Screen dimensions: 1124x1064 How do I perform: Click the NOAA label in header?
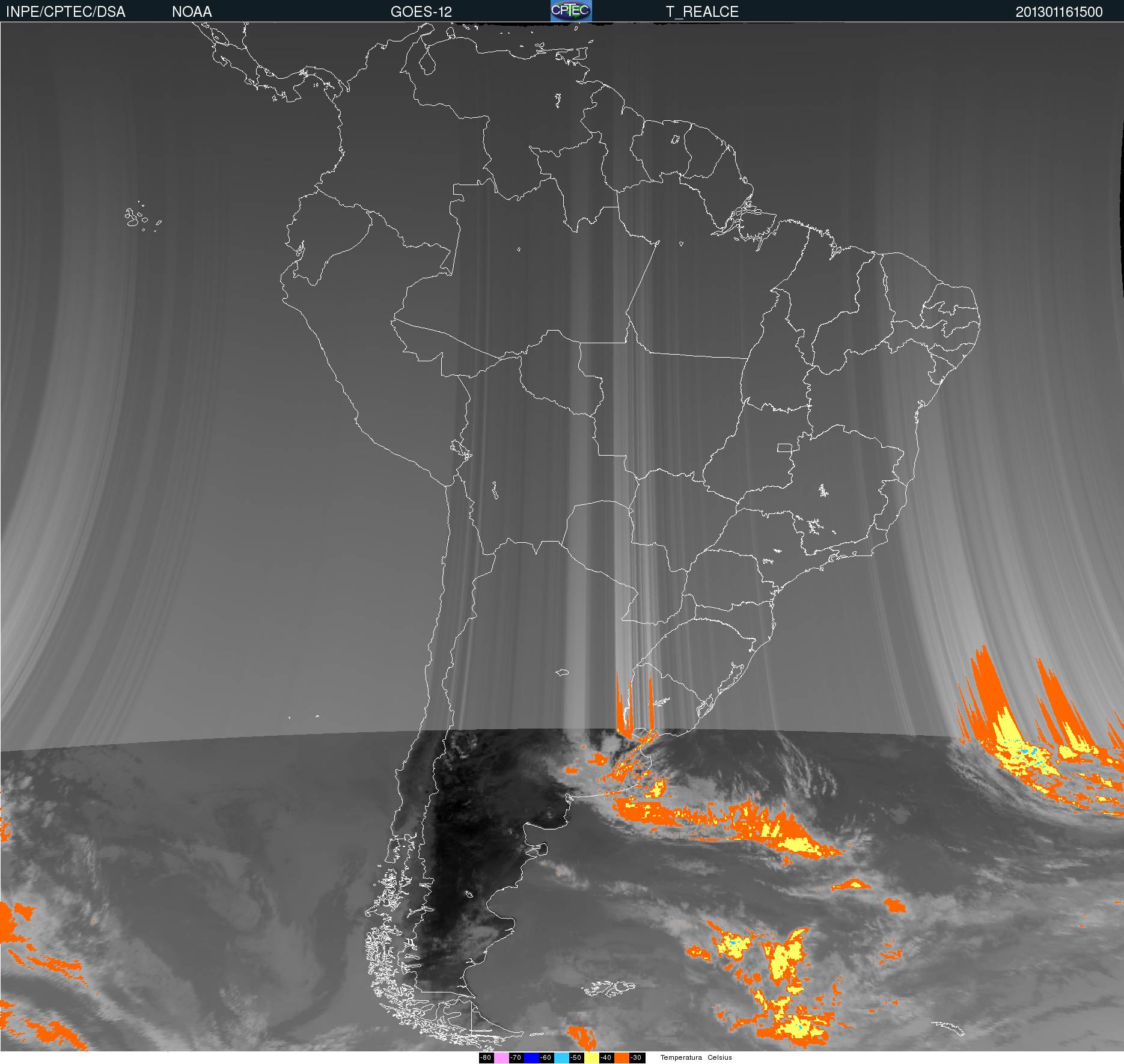192,12
